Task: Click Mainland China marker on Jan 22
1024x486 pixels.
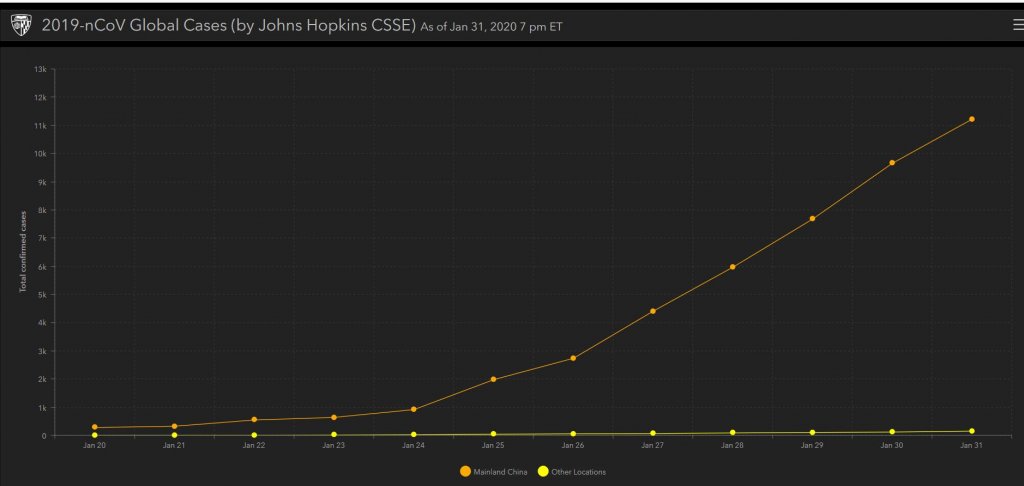Action: point(254,420)
